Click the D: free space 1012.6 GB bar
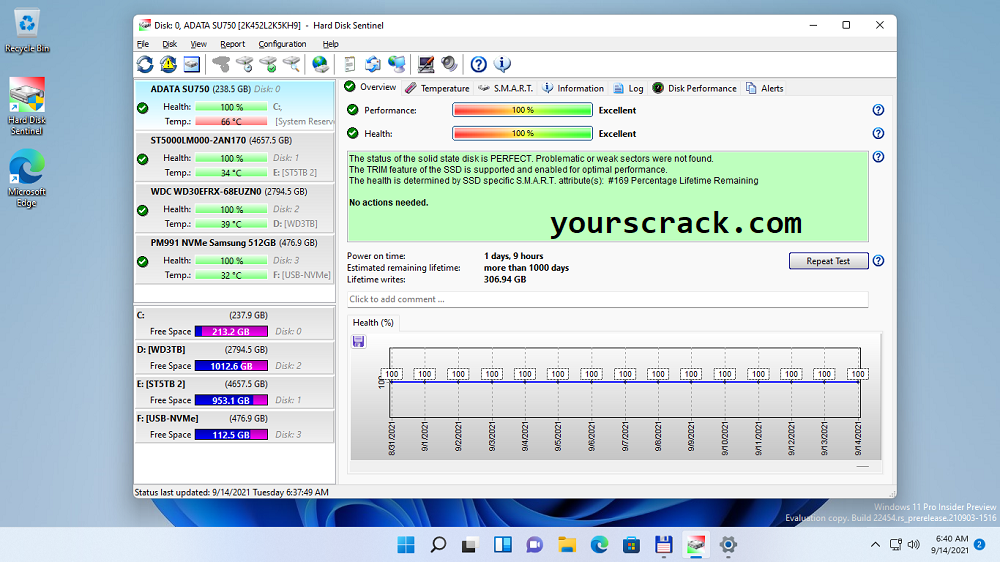This screenshot has width=1000, height=562. (231, 366)
